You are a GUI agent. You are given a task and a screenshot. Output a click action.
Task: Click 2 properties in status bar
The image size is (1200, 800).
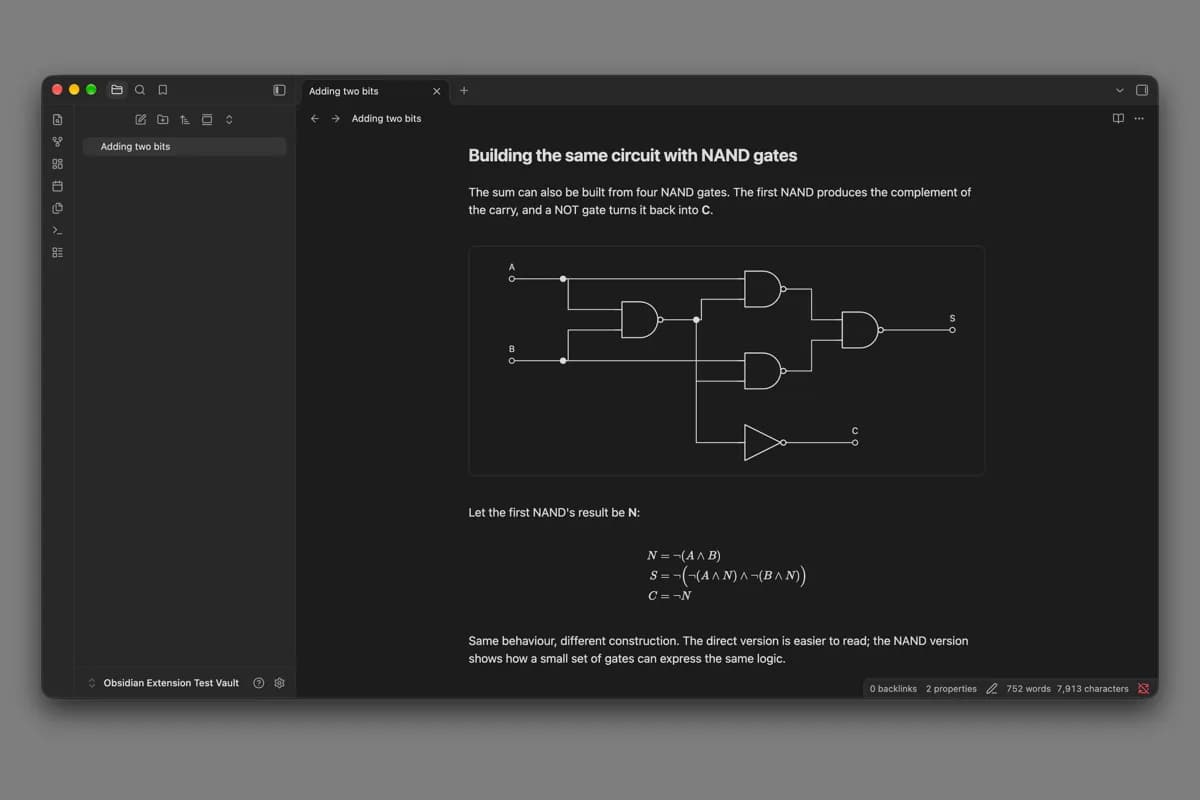tap(951, 688)
